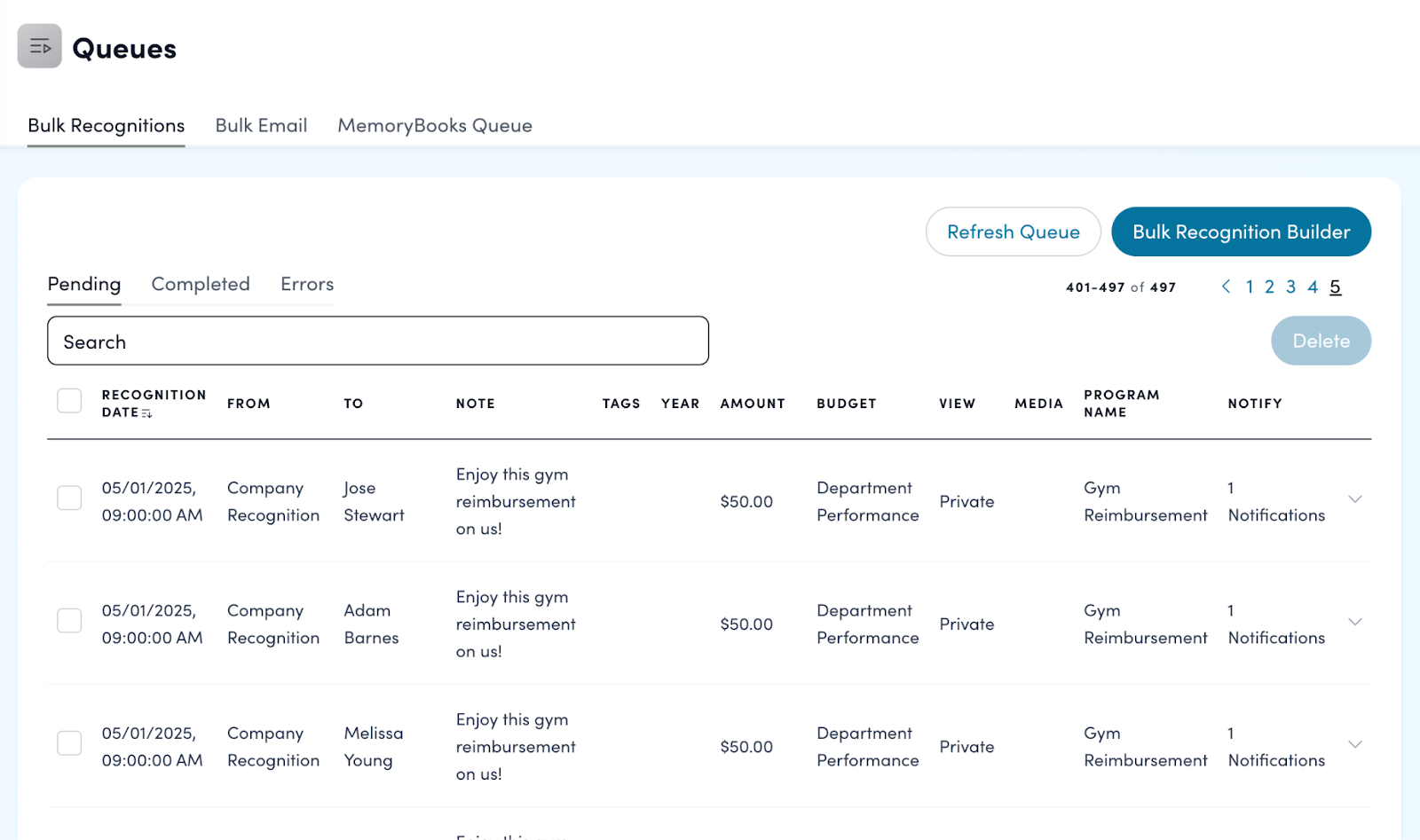Jump to page 1 of results
Screen dimensions: 1420x840
tap(1249, 287)
